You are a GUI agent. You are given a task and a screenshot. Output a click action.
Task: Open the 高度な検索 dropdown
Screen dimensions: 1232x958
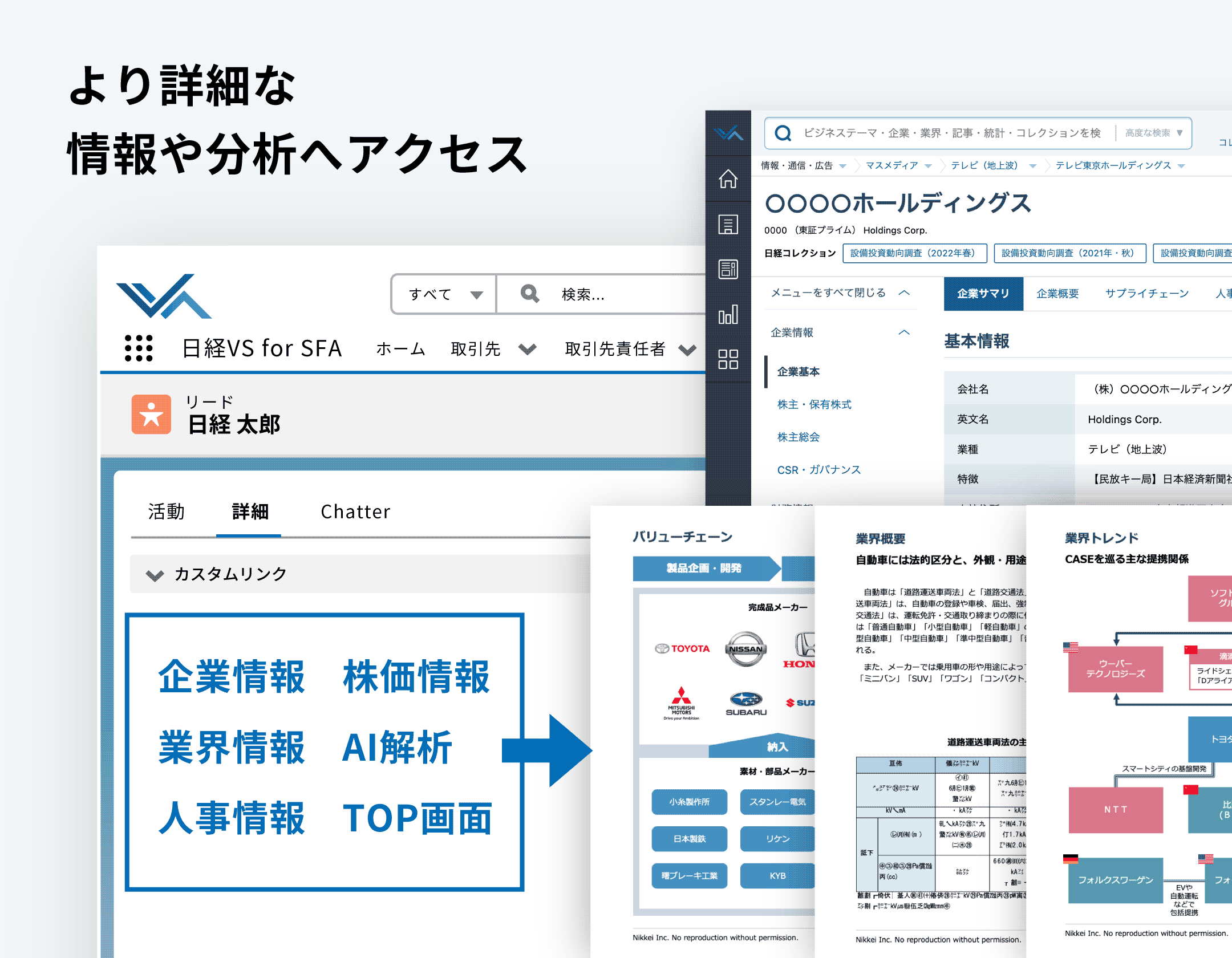1153,133
